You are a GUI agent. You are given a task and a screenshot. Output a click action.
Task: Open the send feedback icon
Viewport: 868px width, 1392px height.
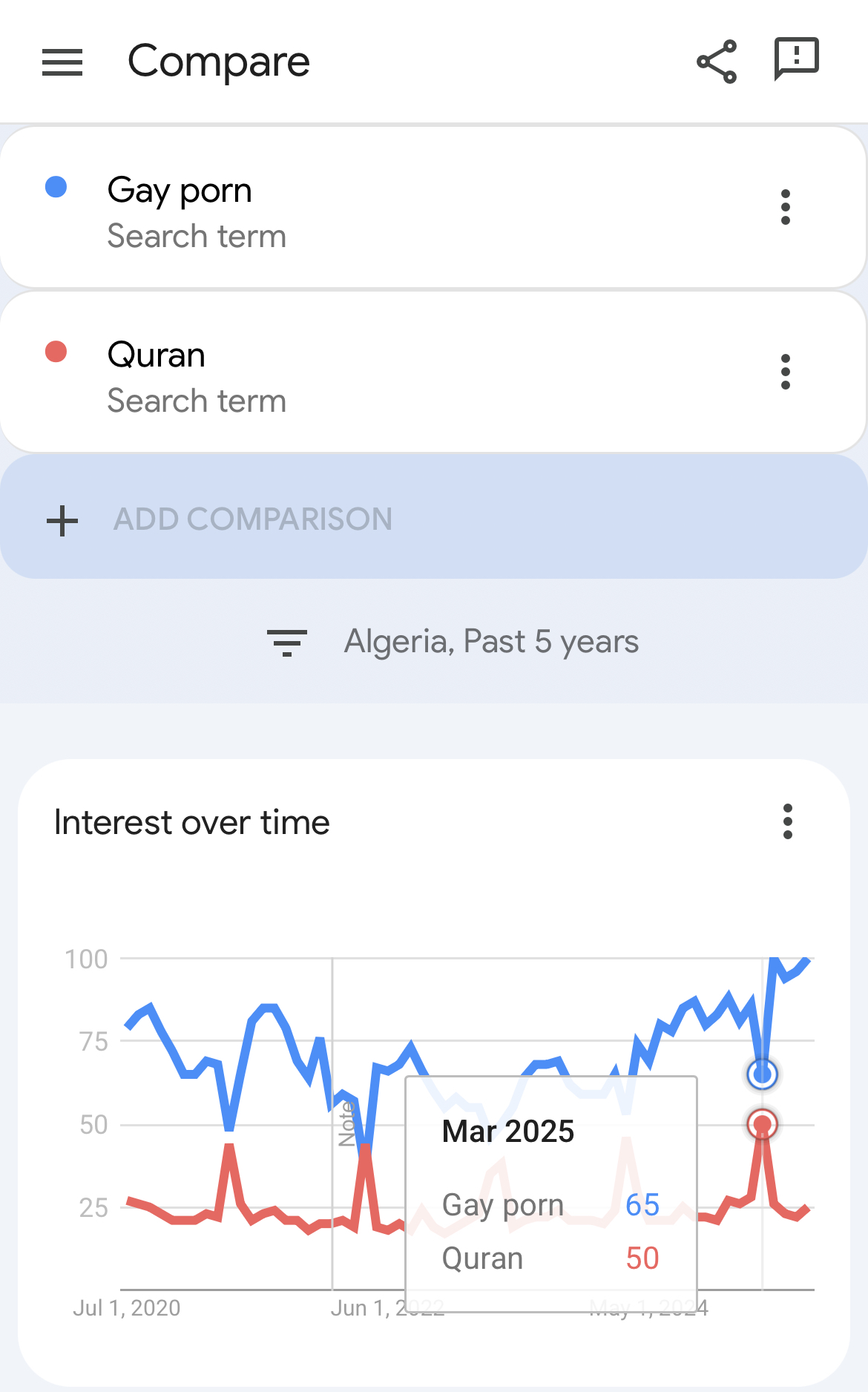(x=796, y=59)
